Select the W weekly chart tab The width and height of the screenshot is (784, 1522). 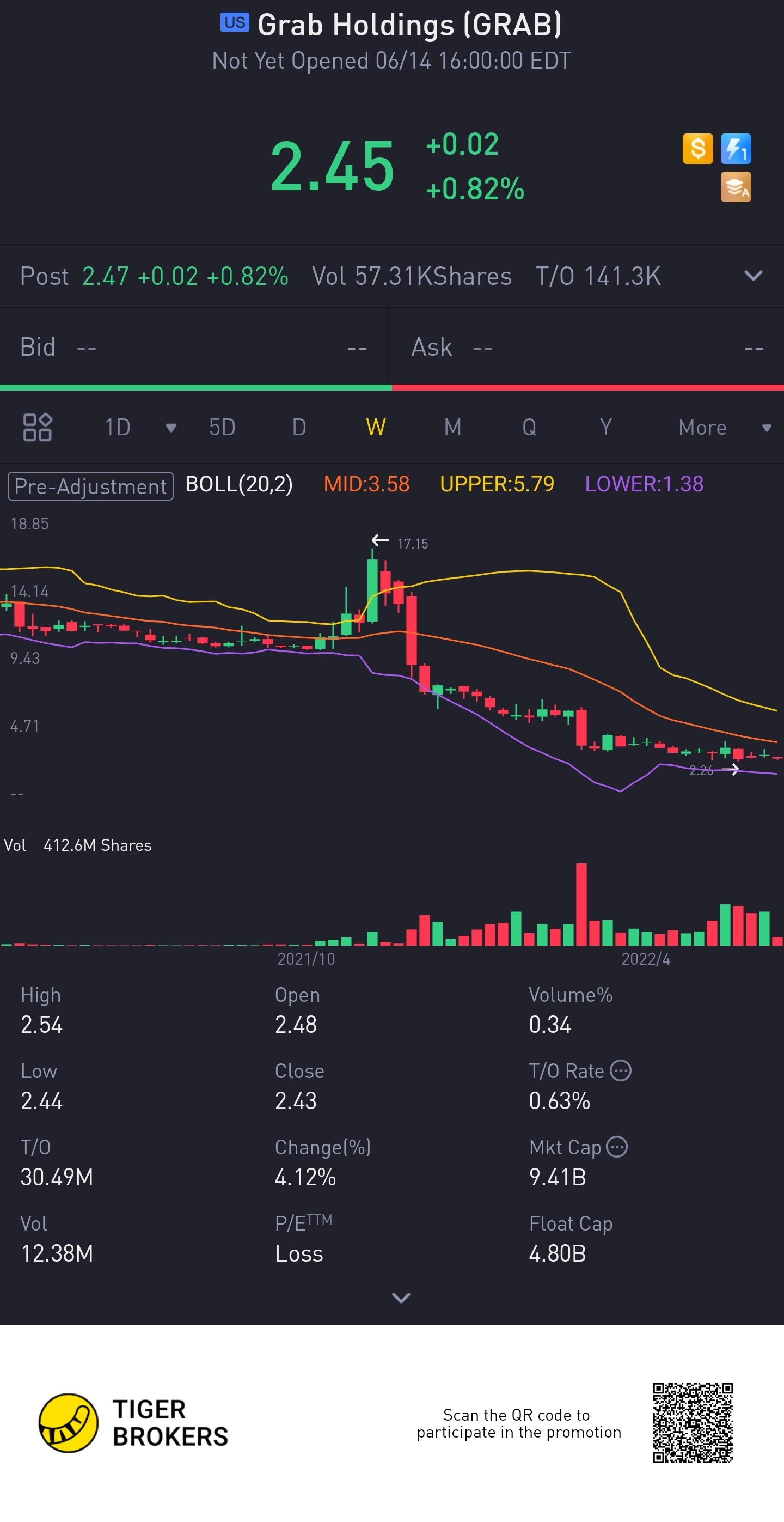click(376, 427)
